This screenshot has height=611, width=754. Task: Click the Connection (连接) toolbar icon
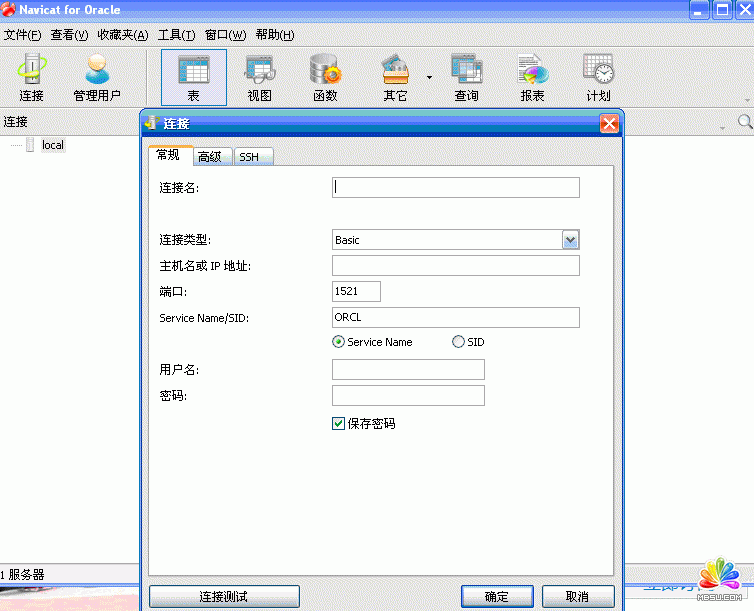pyautogui.click(x=31, y=77)
